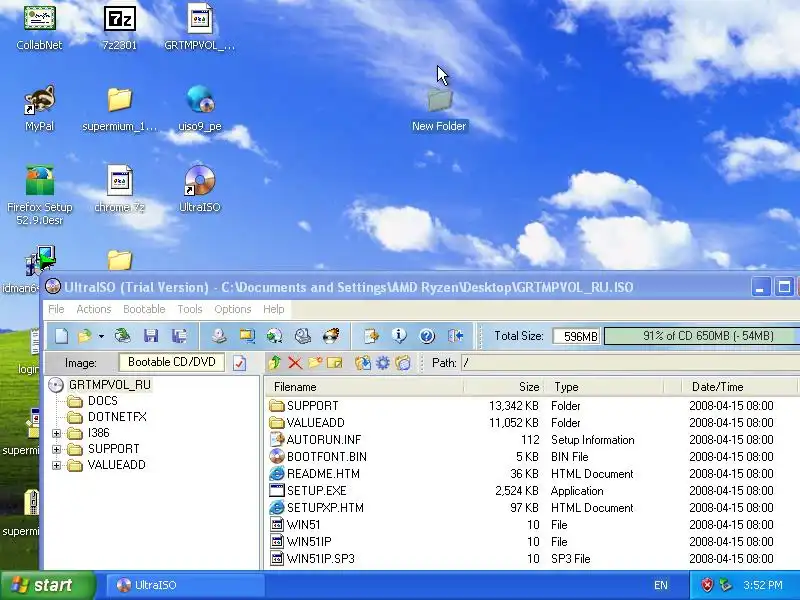800x600 pixels.
Task: Click the red shield tray icon
Action: click(707, 585)
